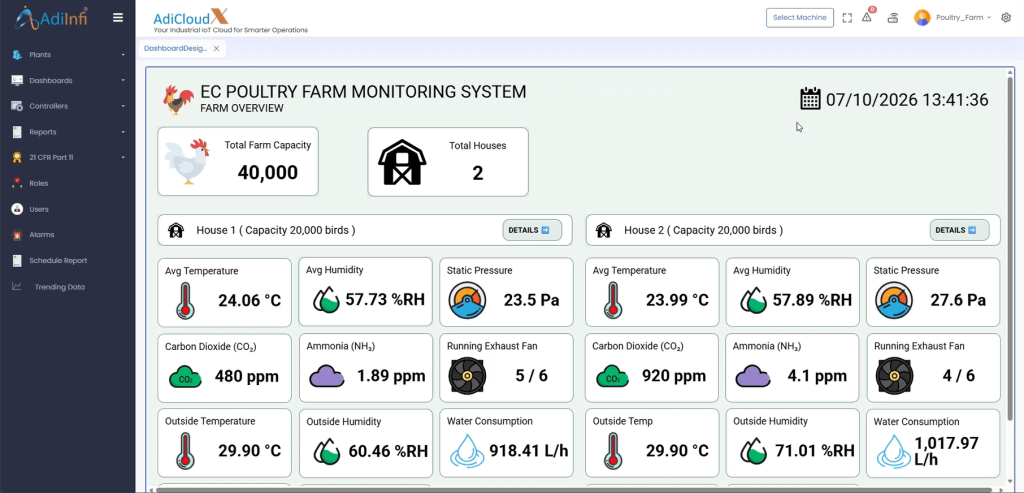Click the Select Machine button
The width and height of the screenshot is (1024, 493).
(800, 18)
